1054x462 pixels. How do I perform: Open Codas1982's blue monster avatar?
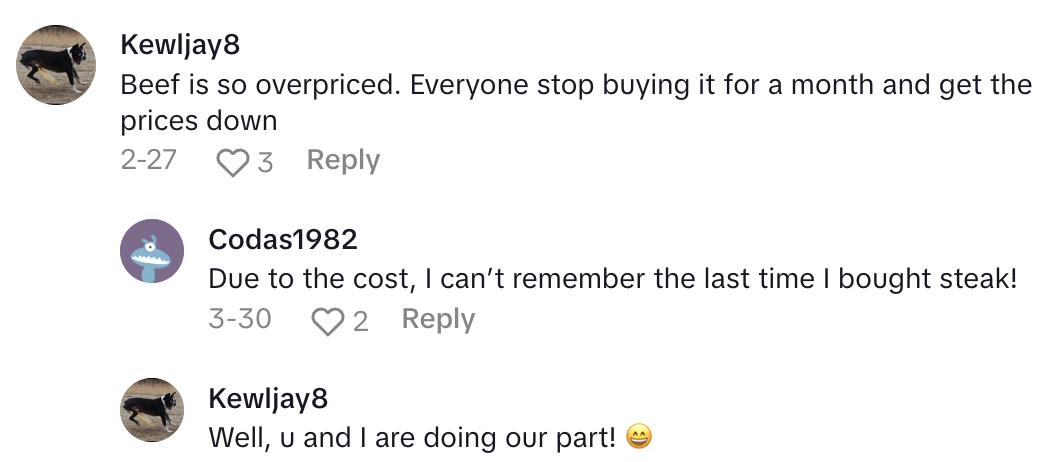(151, 251)
